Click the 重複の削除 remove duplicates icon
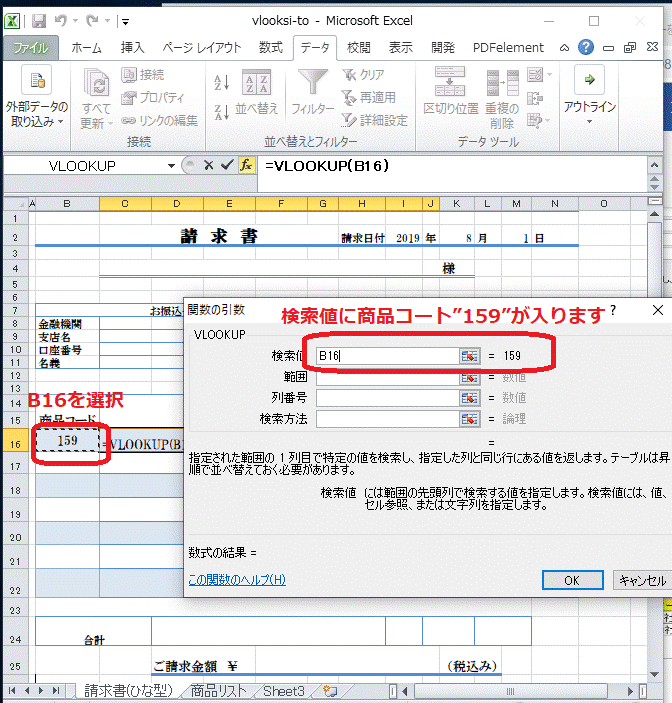This screenshot has width=672, height=703. click(x=501, y=88)
